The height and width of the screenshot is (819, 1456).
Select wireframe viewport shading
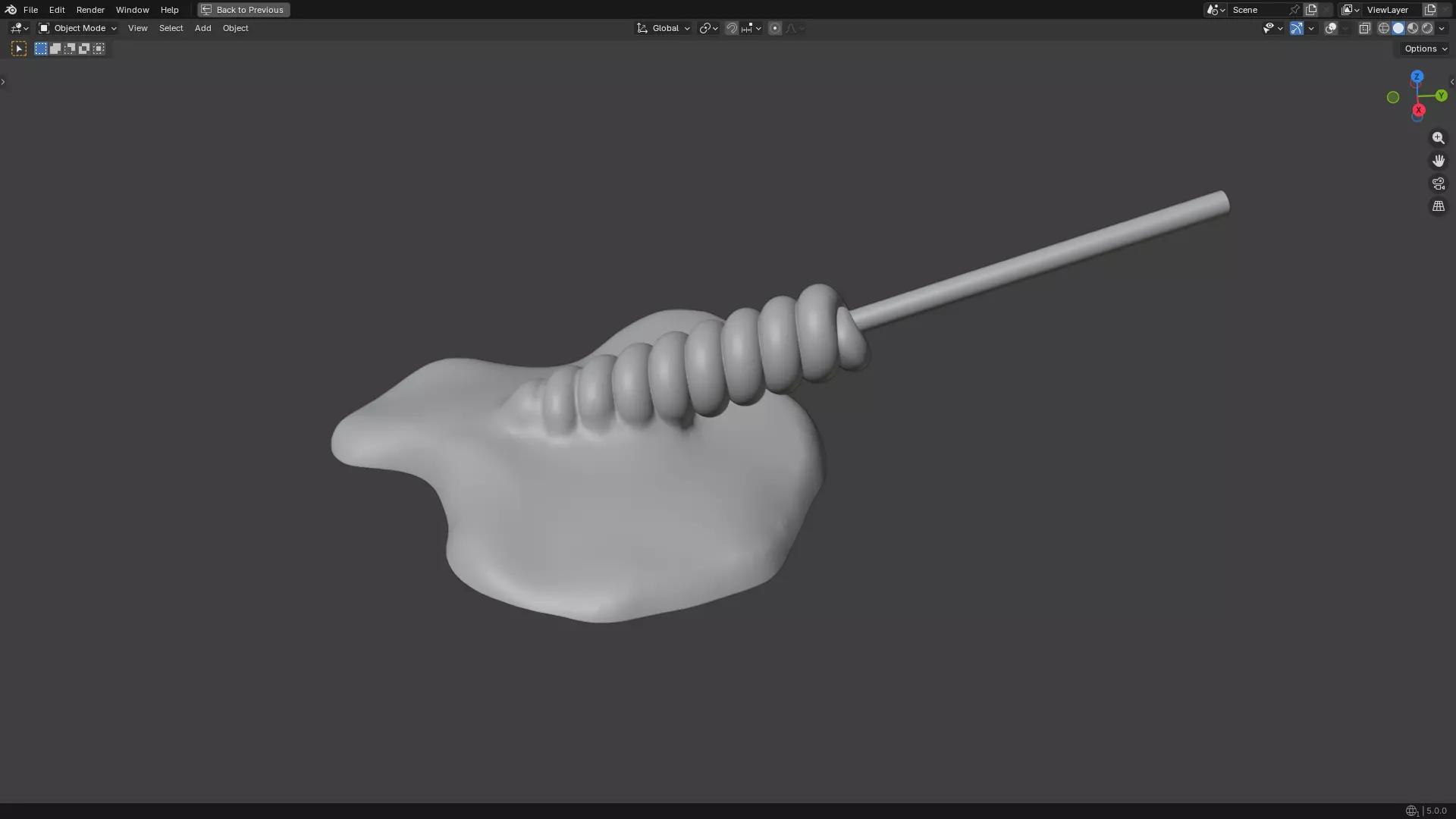tap(1383, 28)
